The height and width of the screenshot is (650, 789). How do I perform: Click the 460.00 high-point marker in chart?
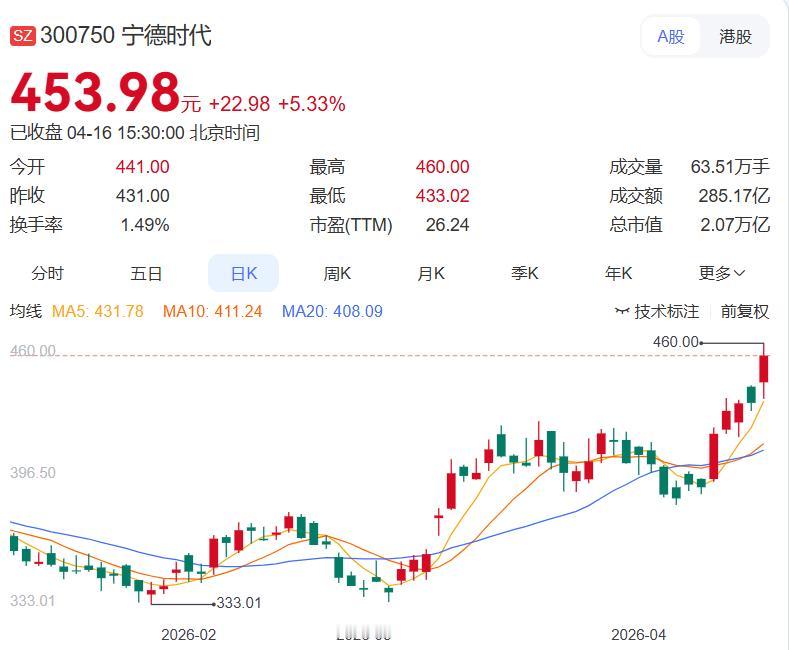coord(676,342)
